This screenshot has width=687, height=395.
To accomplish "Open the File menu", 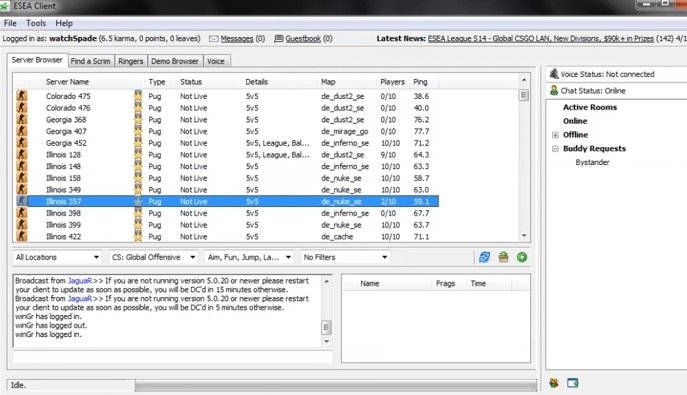I will coord(10,23).
